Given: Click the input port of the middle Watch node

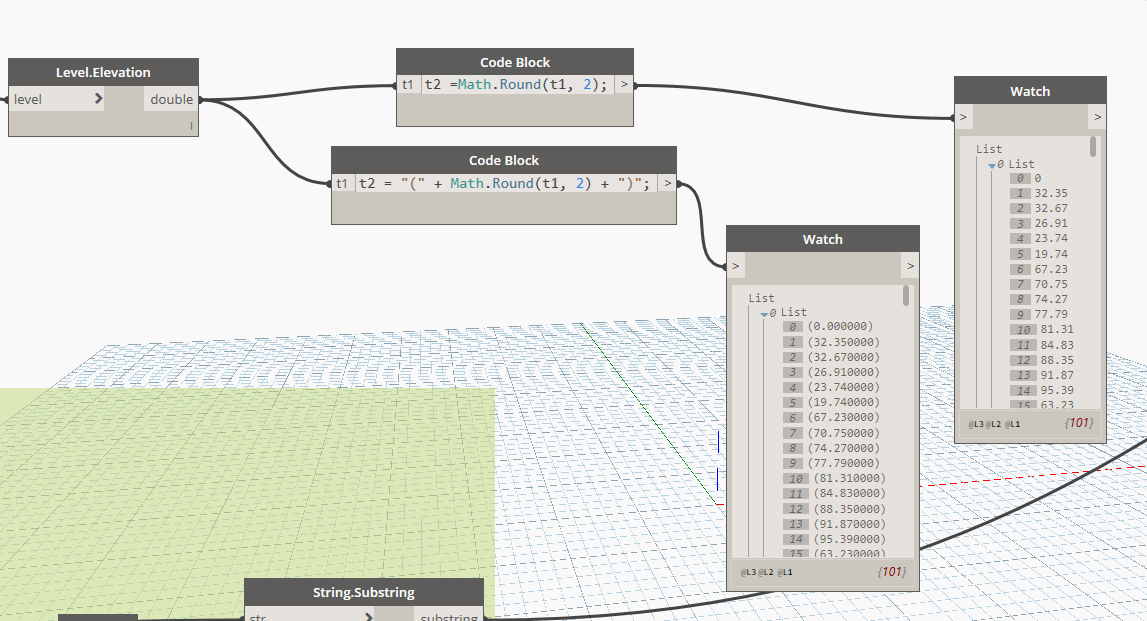Looking at the screenshot, I should 736,266.
